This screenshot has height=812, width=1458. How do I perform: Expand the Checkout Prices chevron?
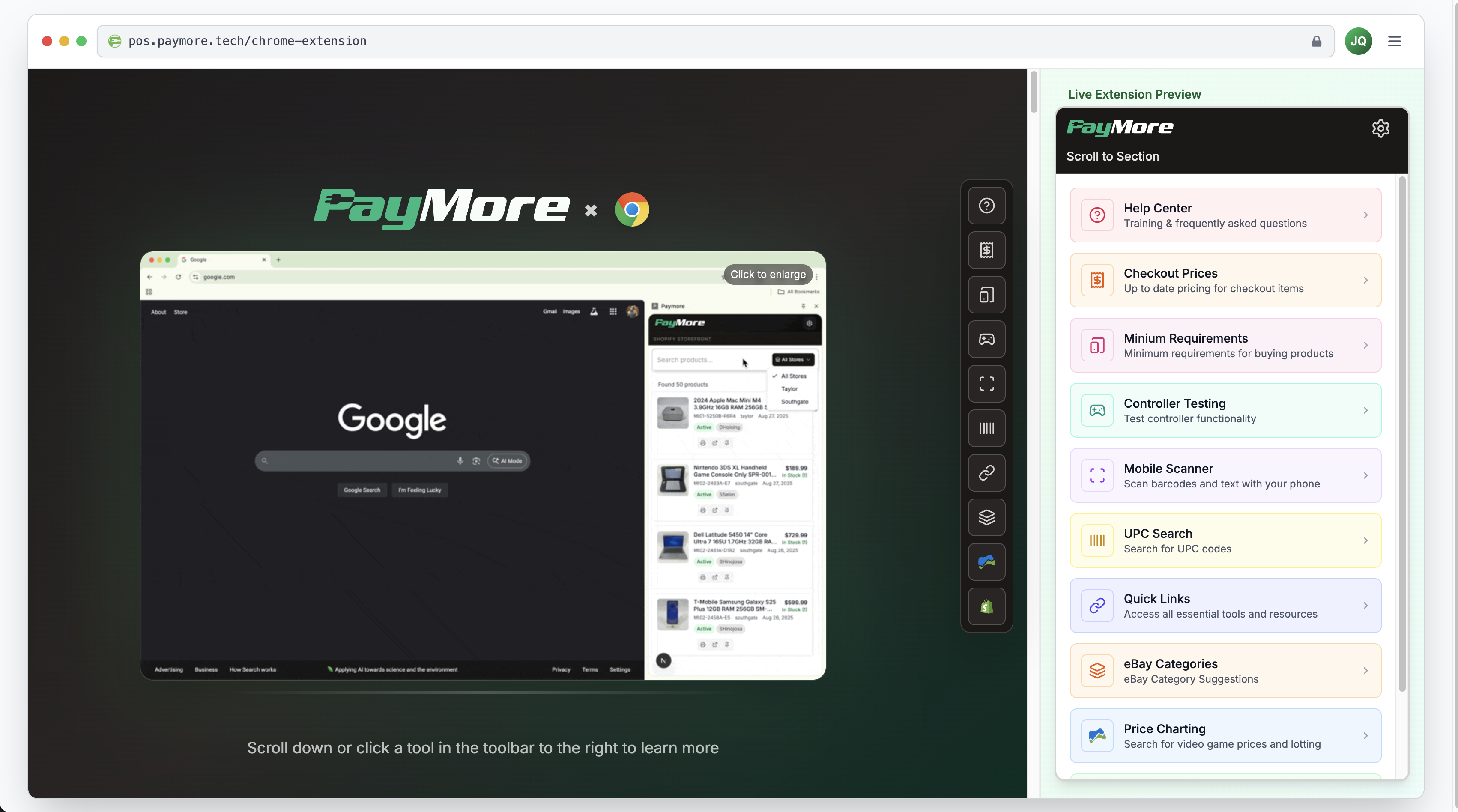[1365, 280]
